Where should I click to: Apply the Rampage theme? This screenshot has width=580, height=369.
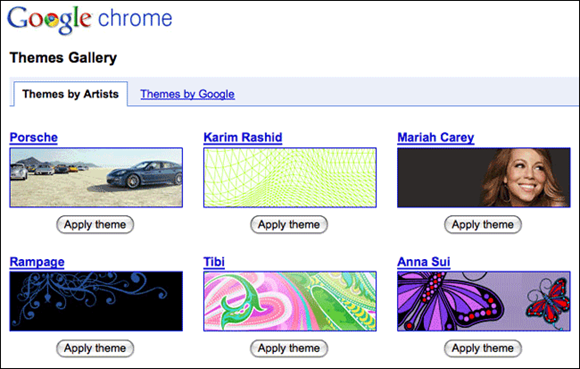tap(95, 348)
